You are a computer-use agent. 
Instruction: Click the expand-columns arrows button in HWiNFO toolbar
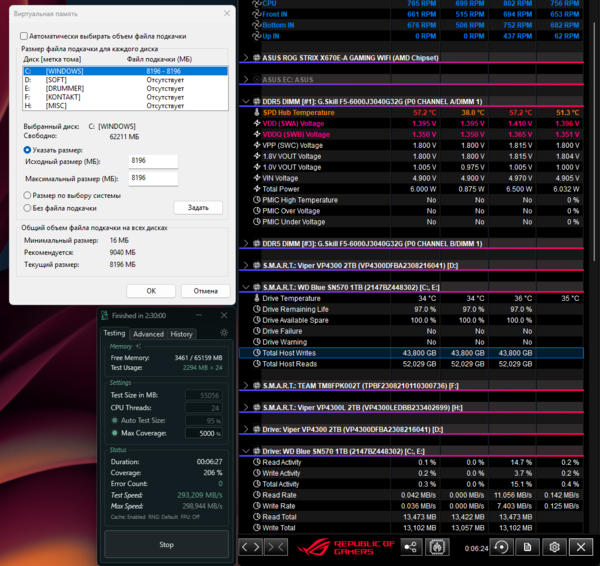tap(251, 547)
